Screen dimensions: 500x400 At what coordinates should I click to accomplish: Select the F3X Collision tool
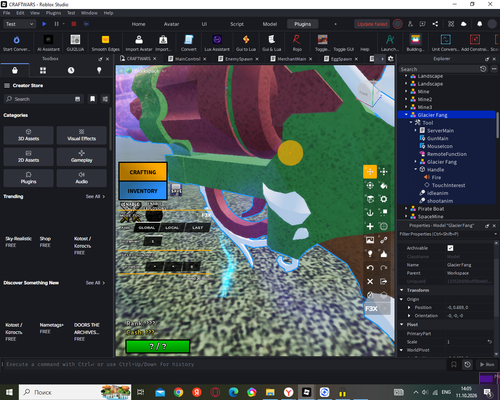pyautogui.click(x=384, y=213)
